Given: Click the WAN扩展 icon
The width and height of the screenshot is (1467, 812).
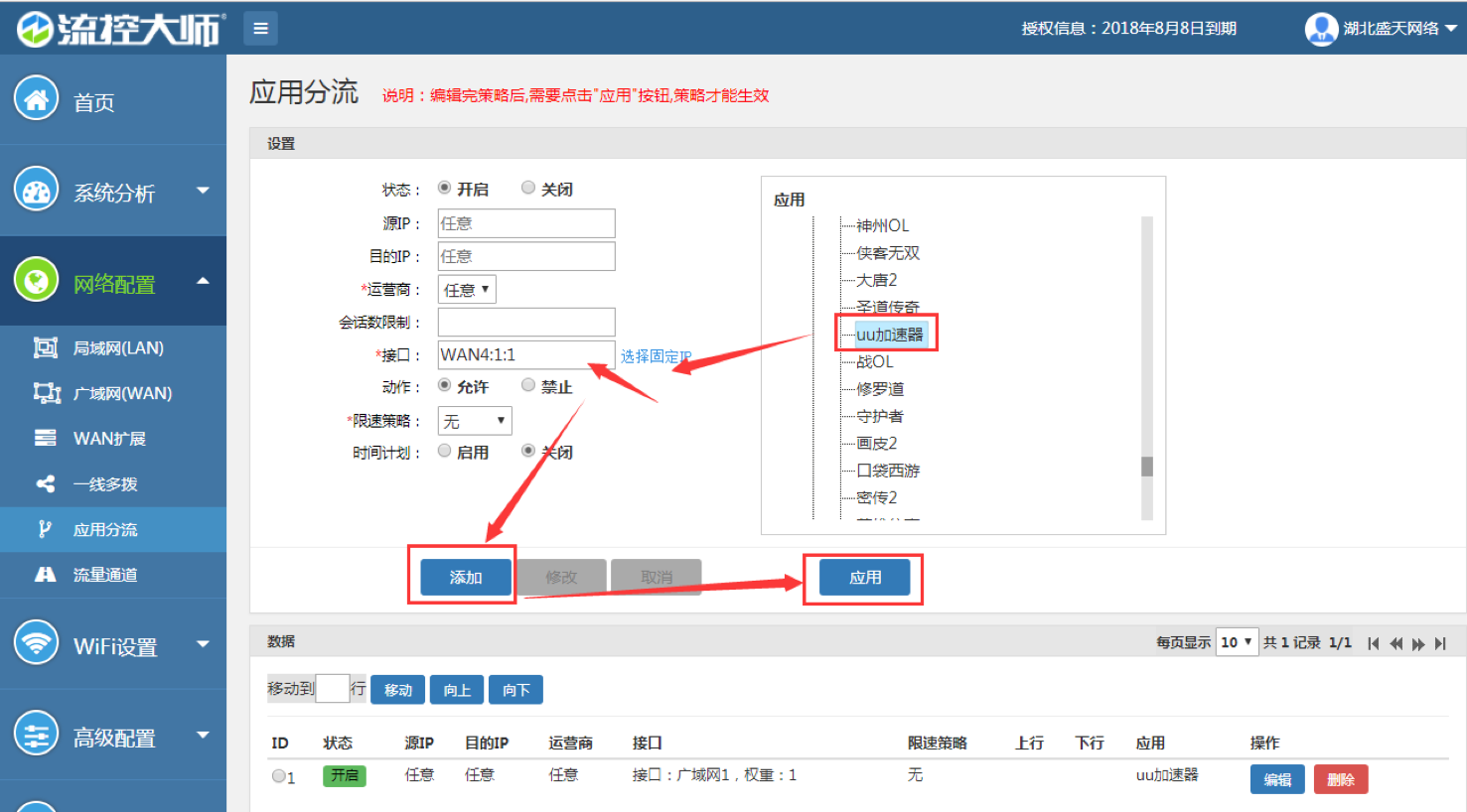Looking at the screenshot, I should tap(46, 438).
